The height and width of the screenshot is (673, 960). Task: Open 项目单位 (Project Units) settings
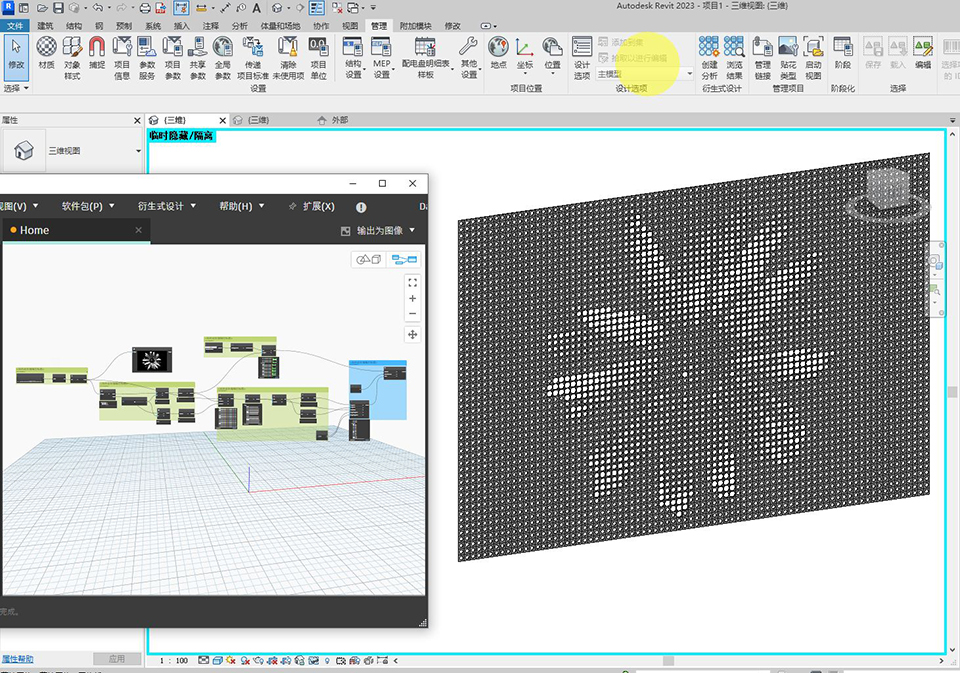click(318, 53)
